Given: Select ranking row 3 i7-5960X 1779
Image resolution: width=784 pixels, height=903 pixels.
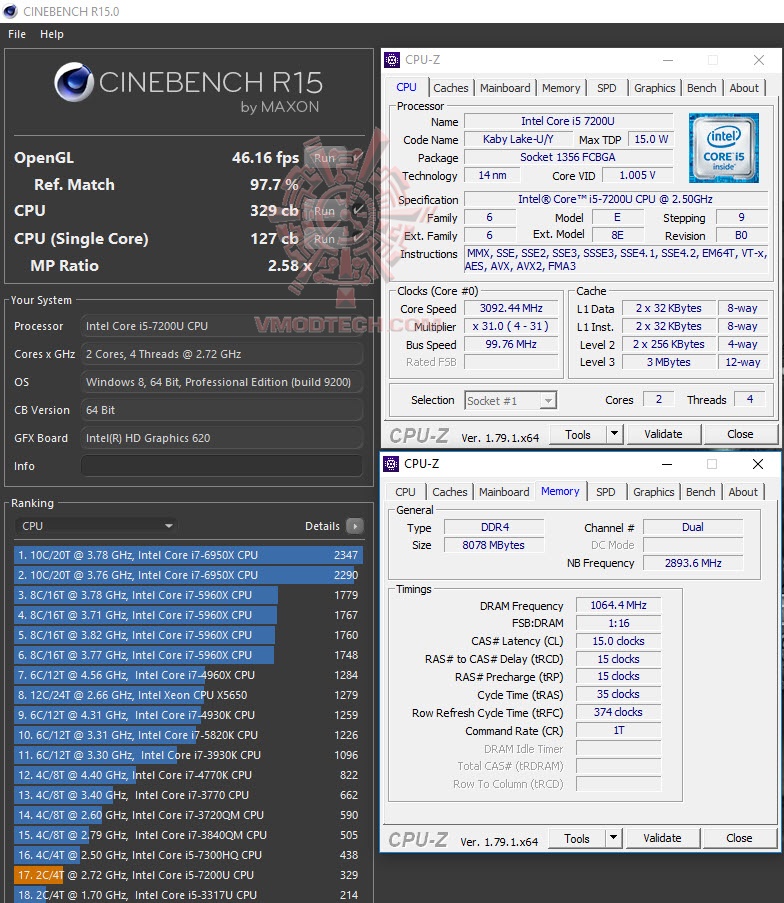Looking at the screenshot, I should (x=188, y=595).
